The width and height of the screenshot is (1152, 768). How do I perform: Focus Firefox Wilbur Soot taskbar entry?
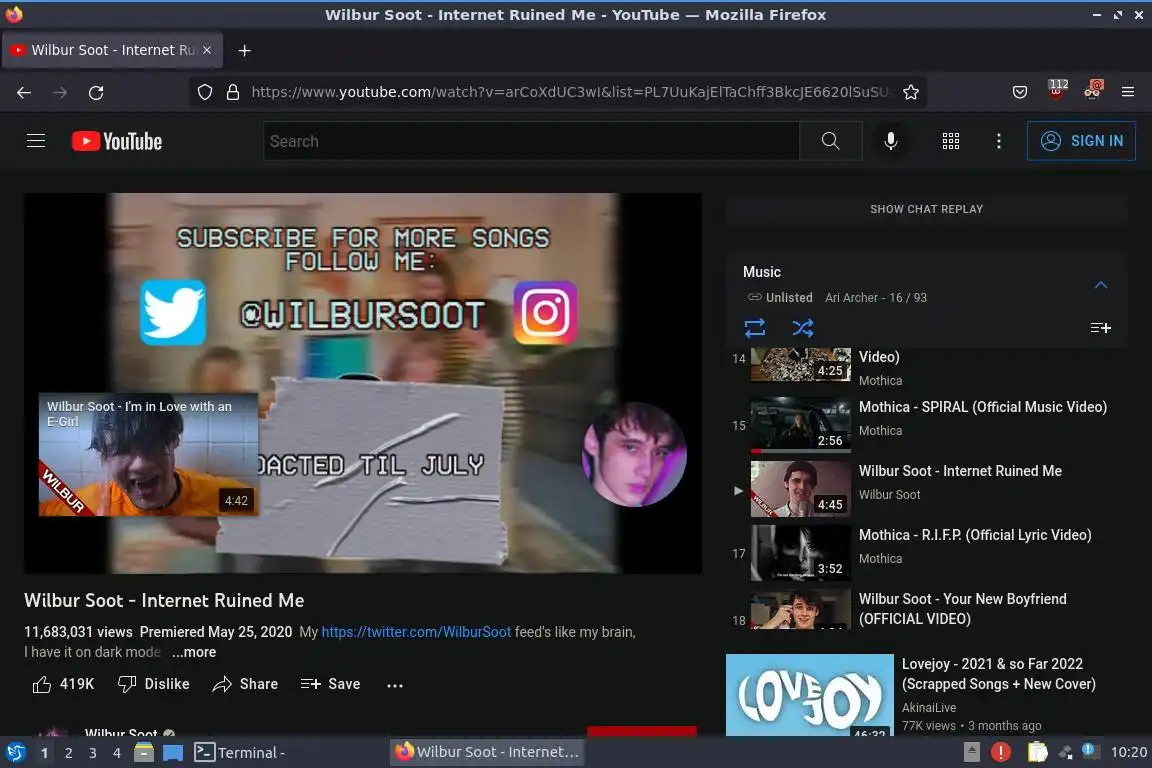(x=487, y=752)
